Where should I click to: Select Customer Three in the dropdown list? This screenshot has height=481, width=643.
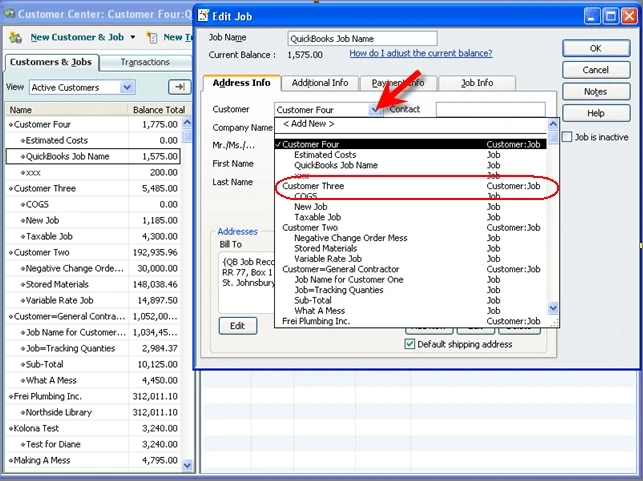(410, 186)
